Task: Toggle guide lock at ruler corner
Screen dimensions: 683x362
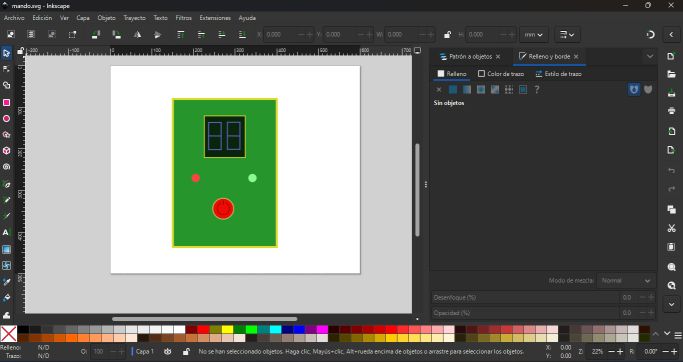Action: [x=20, y=51]
